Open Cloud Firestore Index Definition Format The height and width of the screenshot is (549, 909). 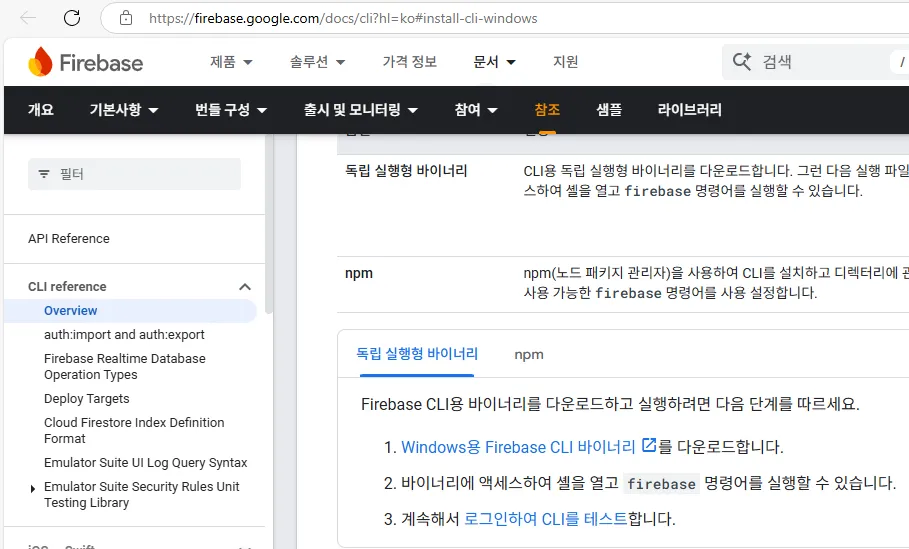[134, 430]
